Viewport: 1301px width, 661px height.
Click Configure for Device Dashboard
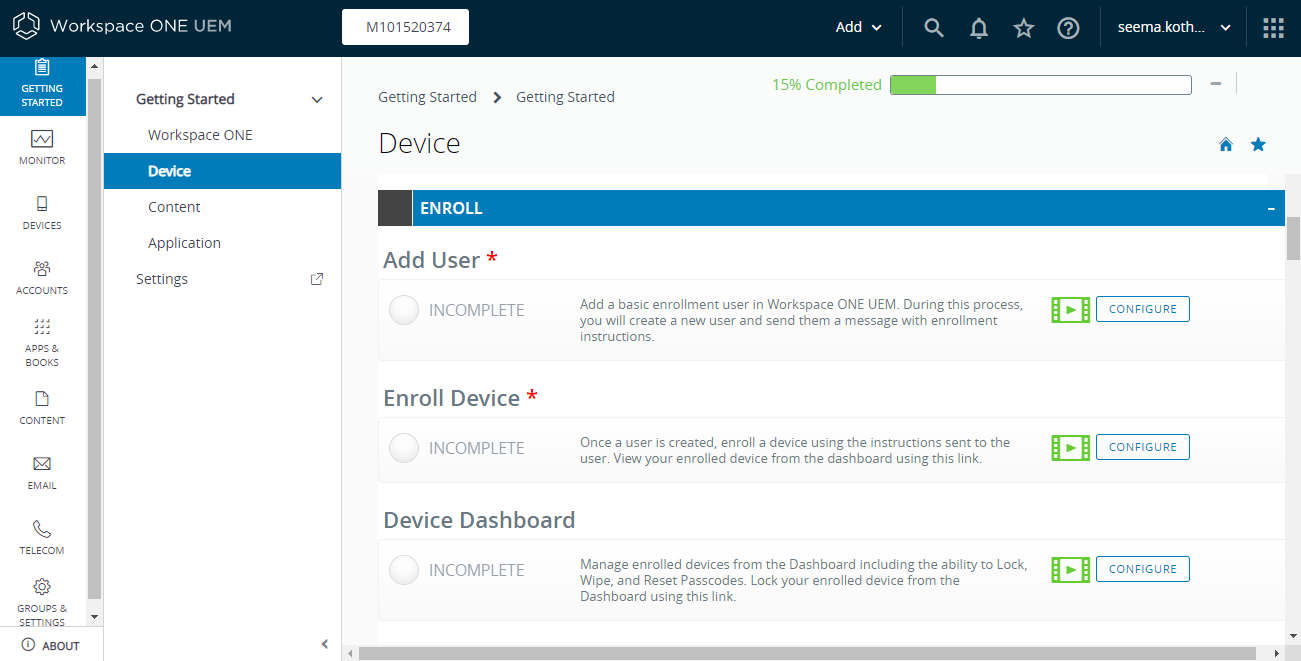click(x=1143, y=569)
